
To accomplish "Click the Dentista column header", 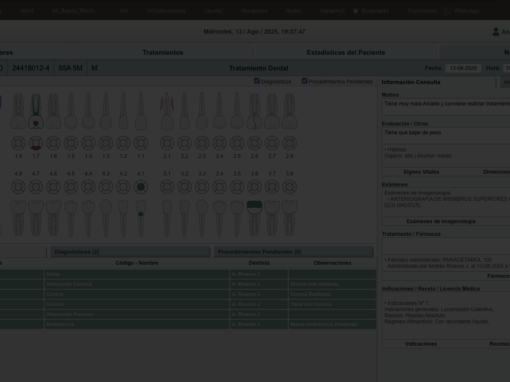I will coord(259,263).
